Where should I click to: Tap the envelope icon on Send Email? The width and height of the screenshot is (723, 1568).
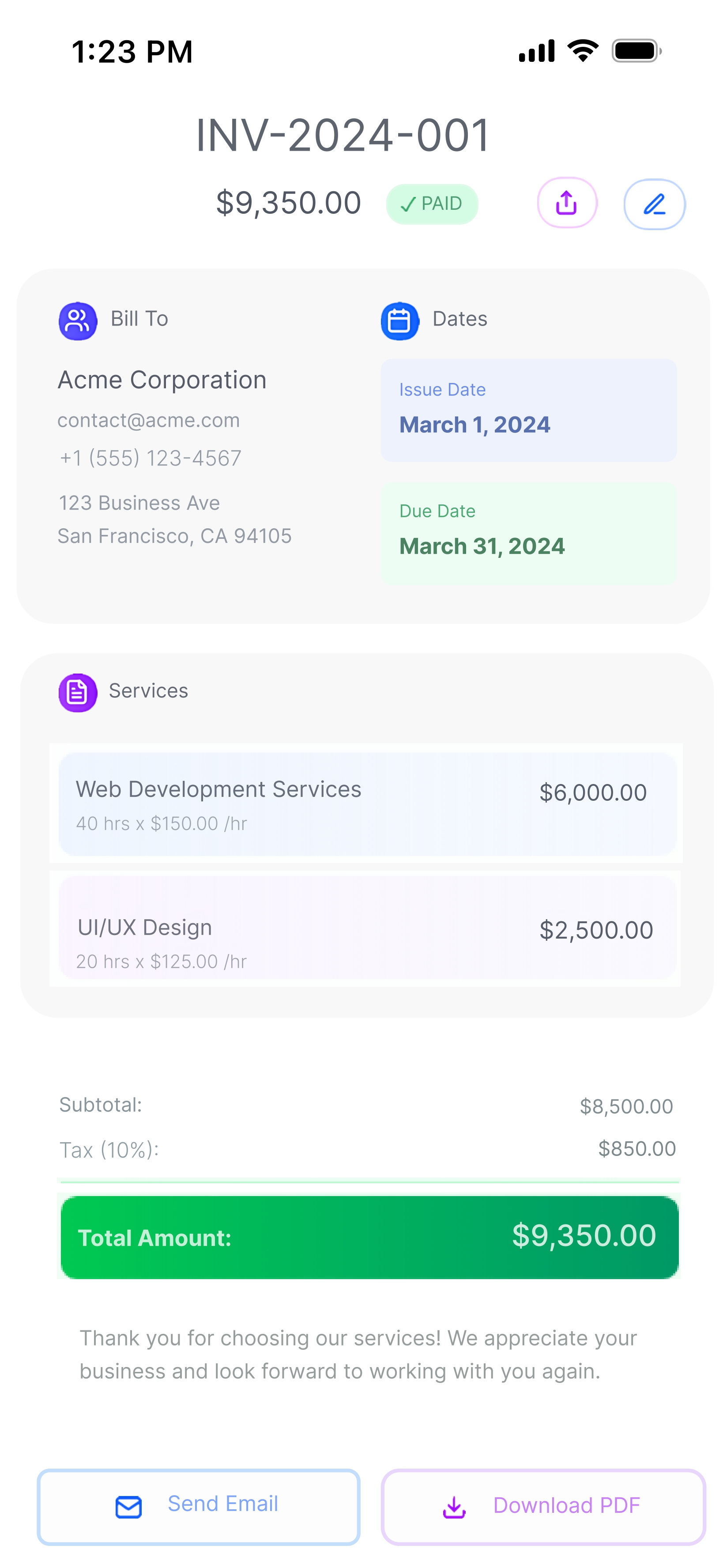point(128,1507)
